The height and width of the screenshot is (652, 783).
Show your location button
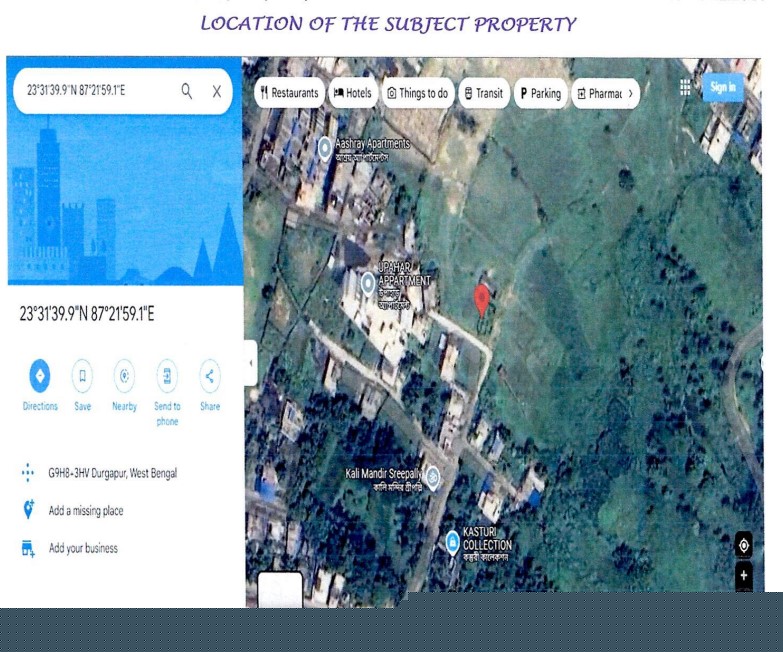point(744,545)
